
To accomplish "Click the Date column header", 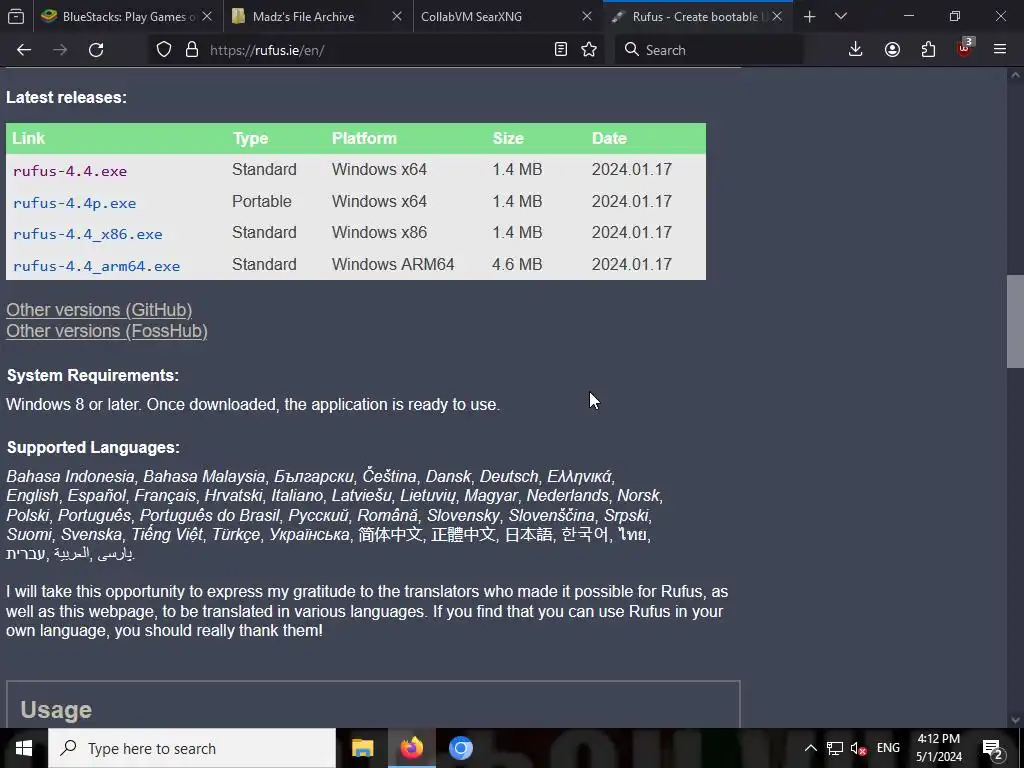I will pos(609,138).
